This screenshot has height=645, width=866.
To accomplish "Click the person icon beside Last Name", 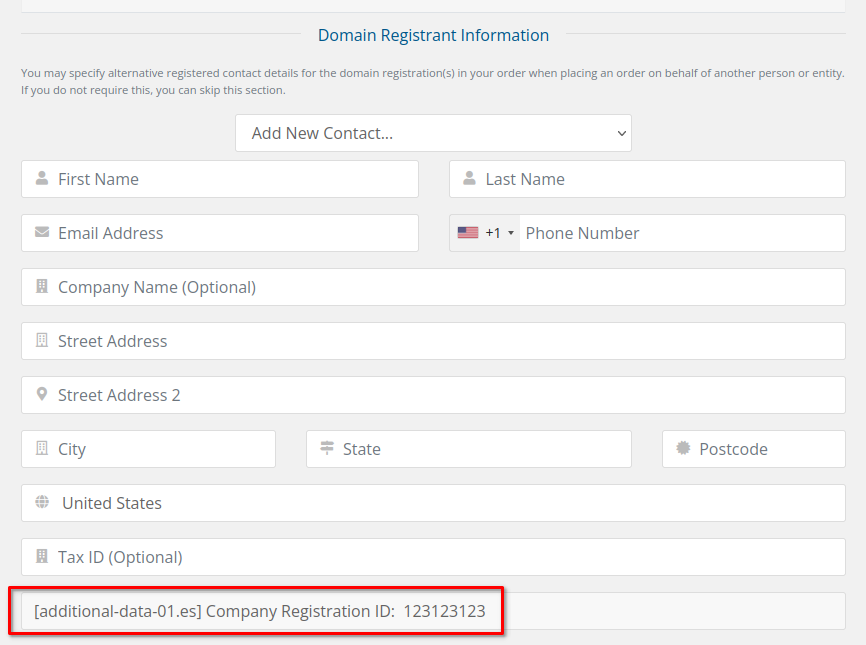I will click(x=469, y=179).
